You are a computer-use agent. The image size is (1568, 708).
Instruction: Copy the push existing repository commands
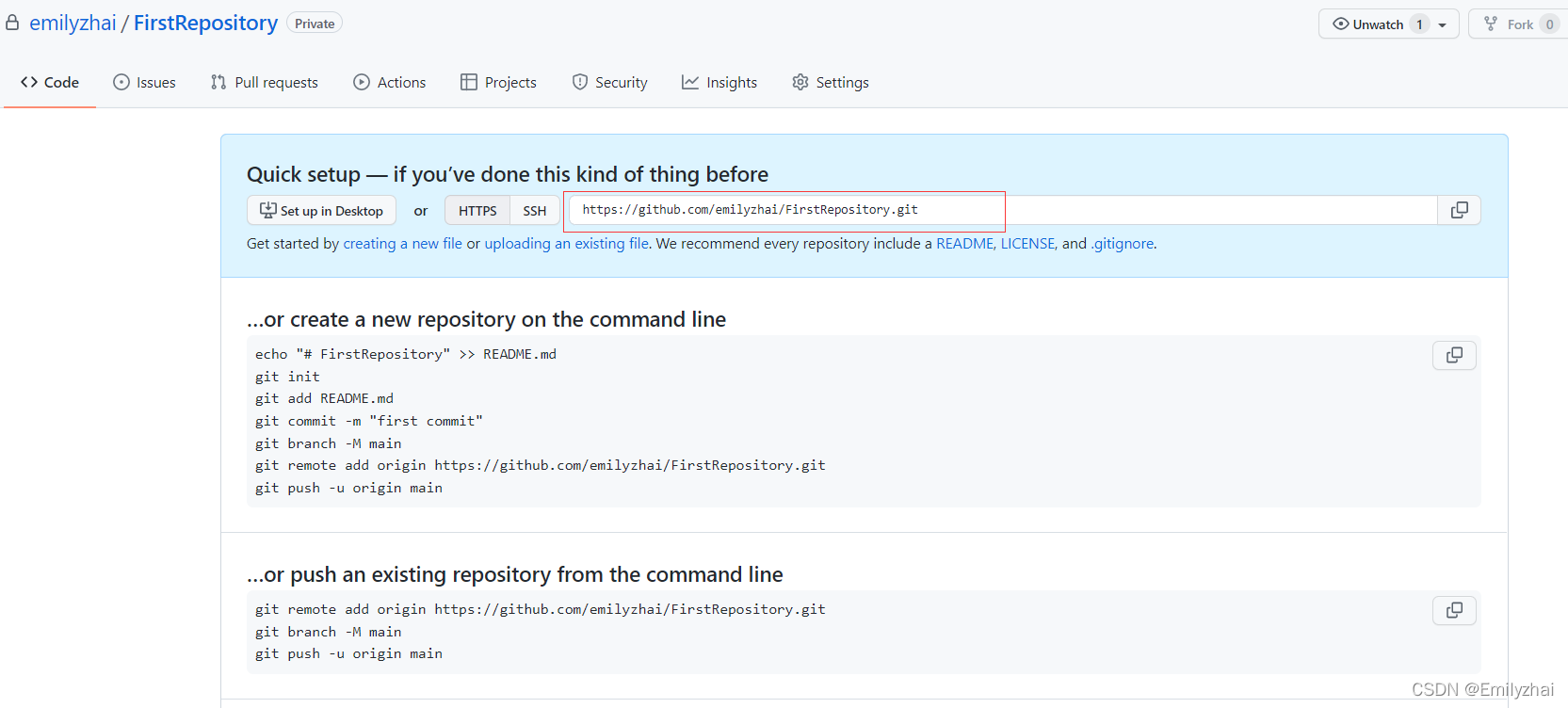point(1454,610)
